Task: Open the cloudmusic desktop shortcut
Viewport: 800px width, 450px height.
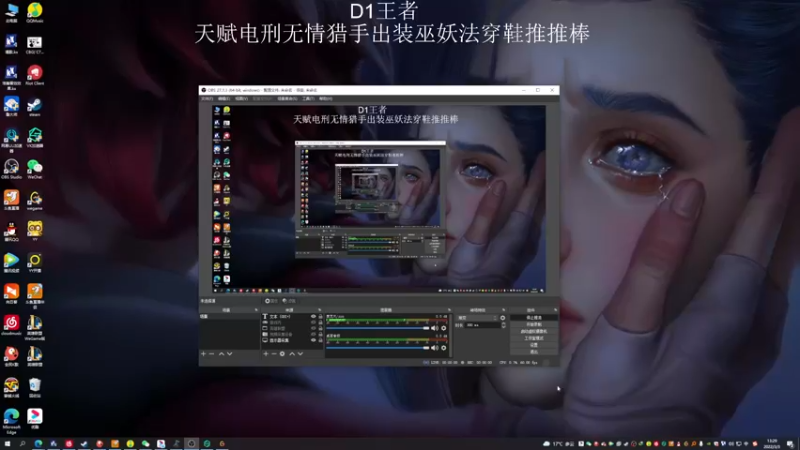Action: (11, 325)
